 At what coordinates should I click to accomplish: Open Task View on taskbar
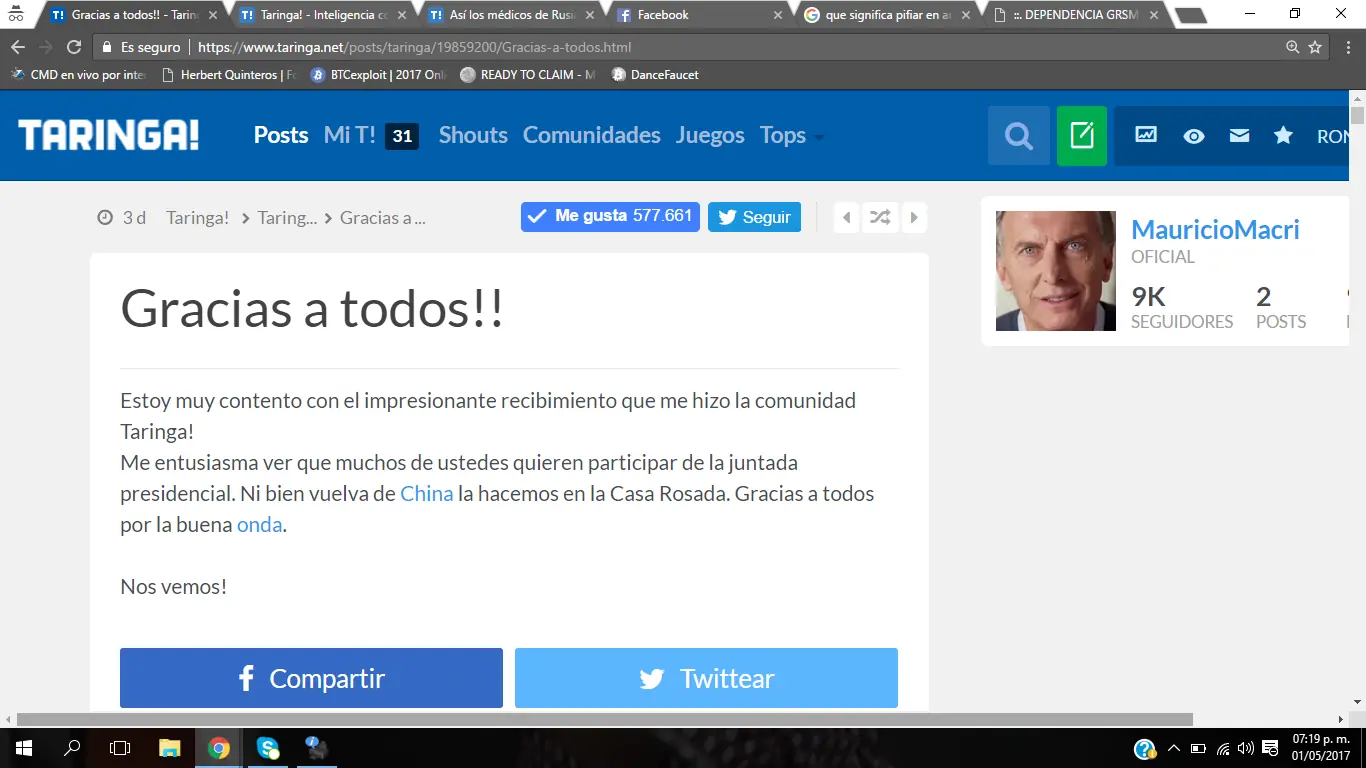tap(120, 748)
